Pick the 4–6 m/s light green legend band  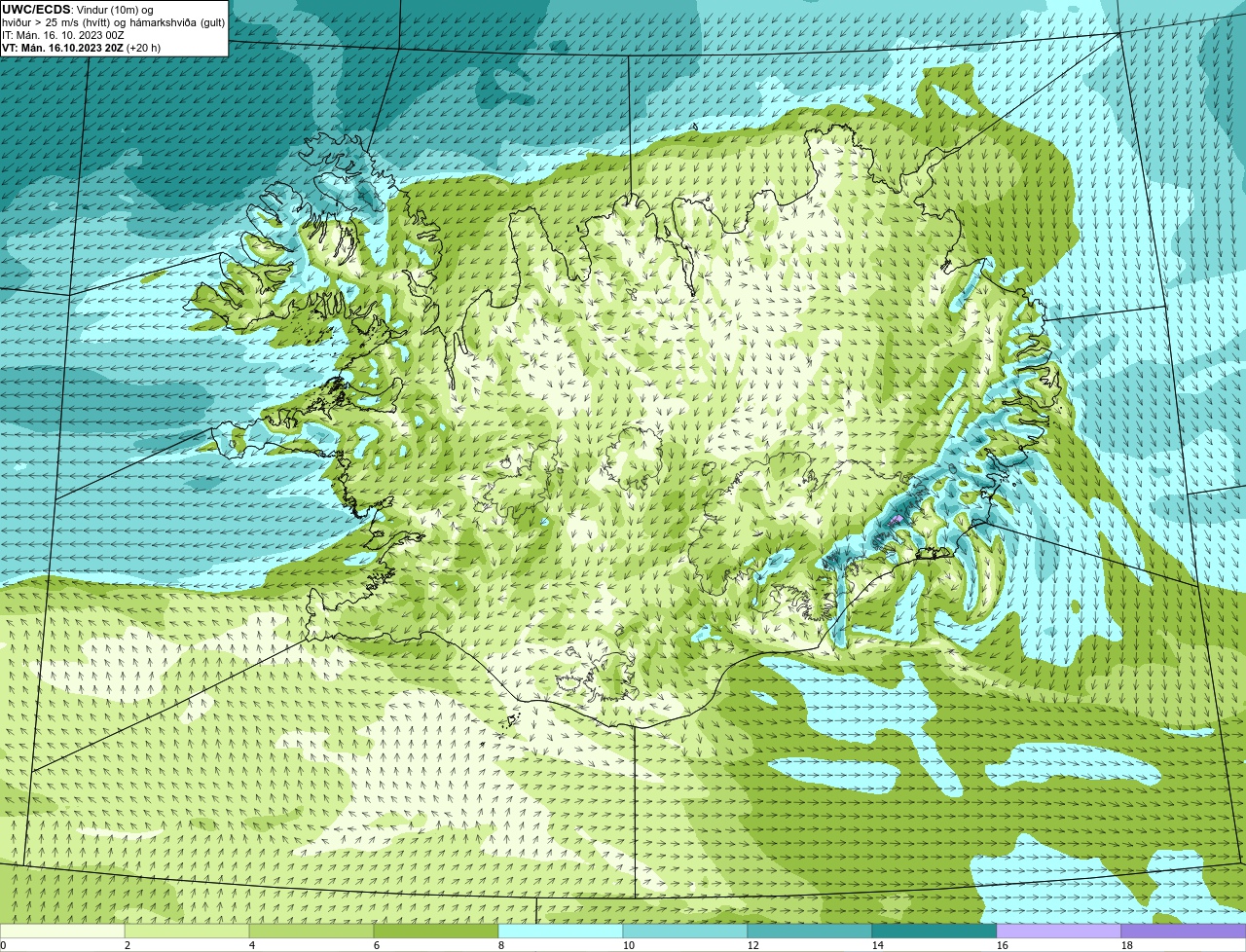[x=311, y=932]
